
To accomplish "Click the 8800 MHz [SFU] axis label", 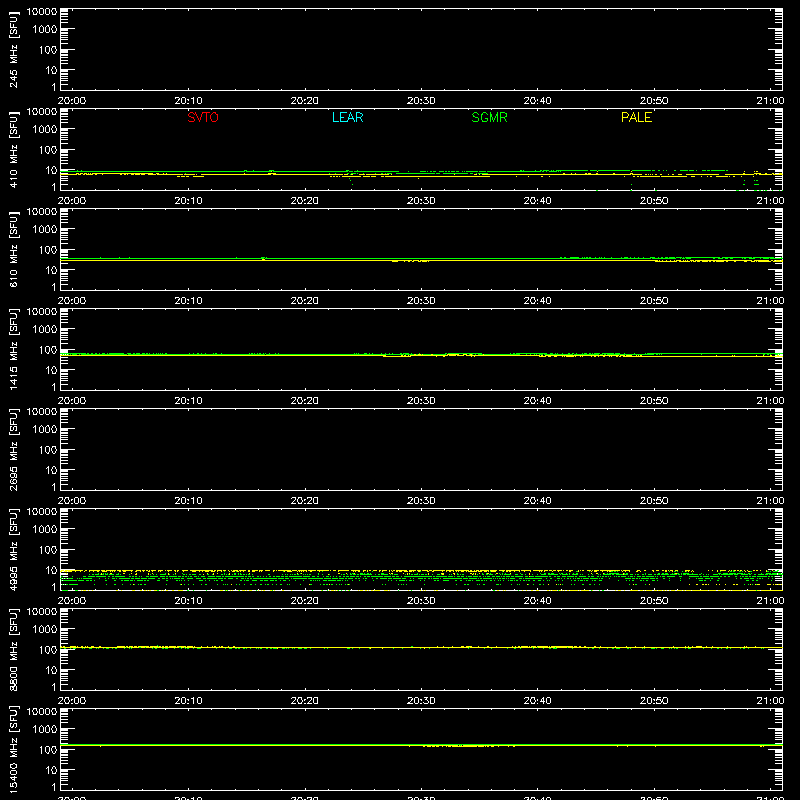I will [x=13, y=649].
